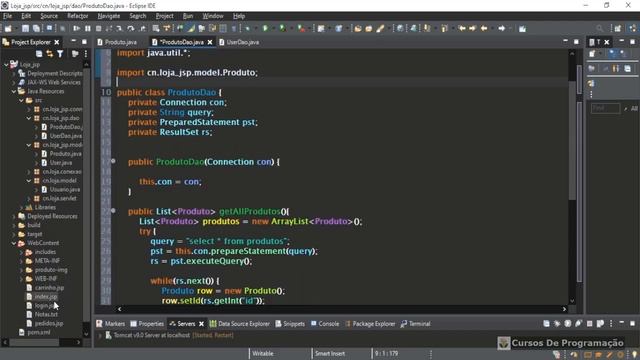The width and height of the screenshot is (640, 360).
Task: Click Collapse All in Project Explorer
Action: click(39, 53)
